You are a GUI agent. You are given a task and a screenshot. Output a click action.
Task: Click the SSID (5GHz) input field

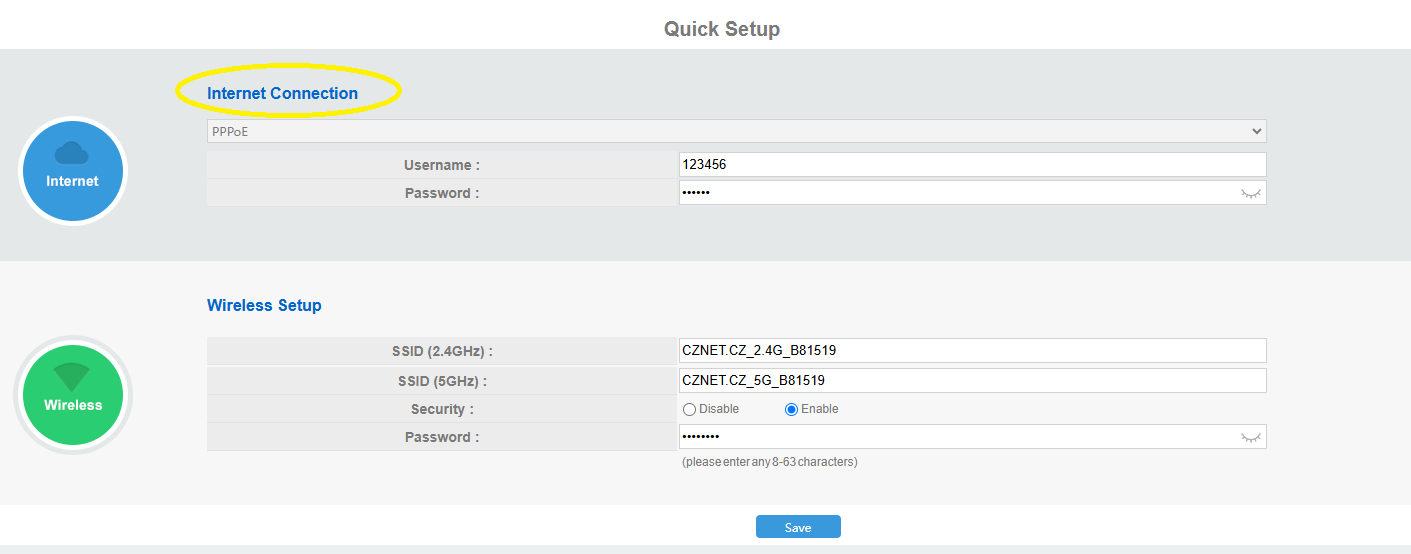pos(972,381)
